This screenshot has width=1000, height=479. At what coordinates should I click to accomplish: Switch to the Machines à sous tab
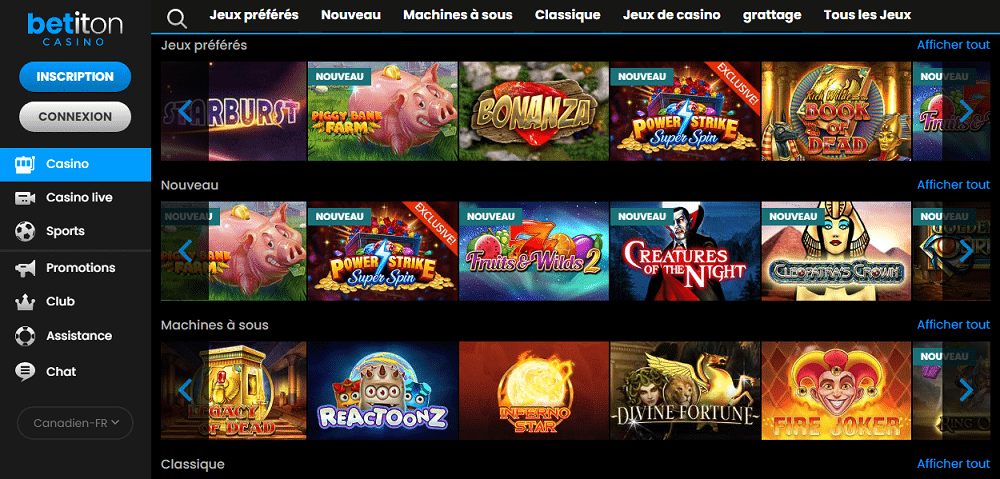point(457,15)
